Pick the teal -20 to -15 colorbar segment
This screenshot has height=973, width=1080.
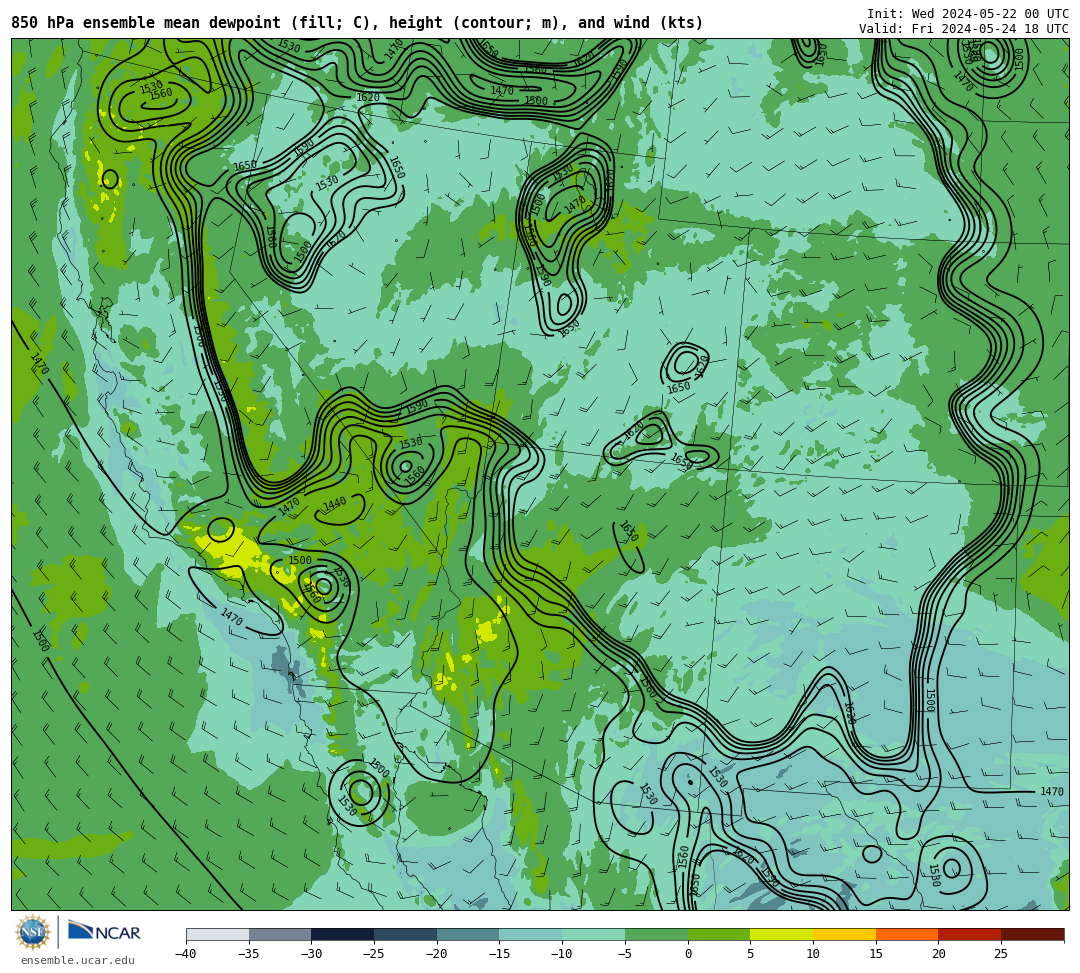click(x=468, y=934)
